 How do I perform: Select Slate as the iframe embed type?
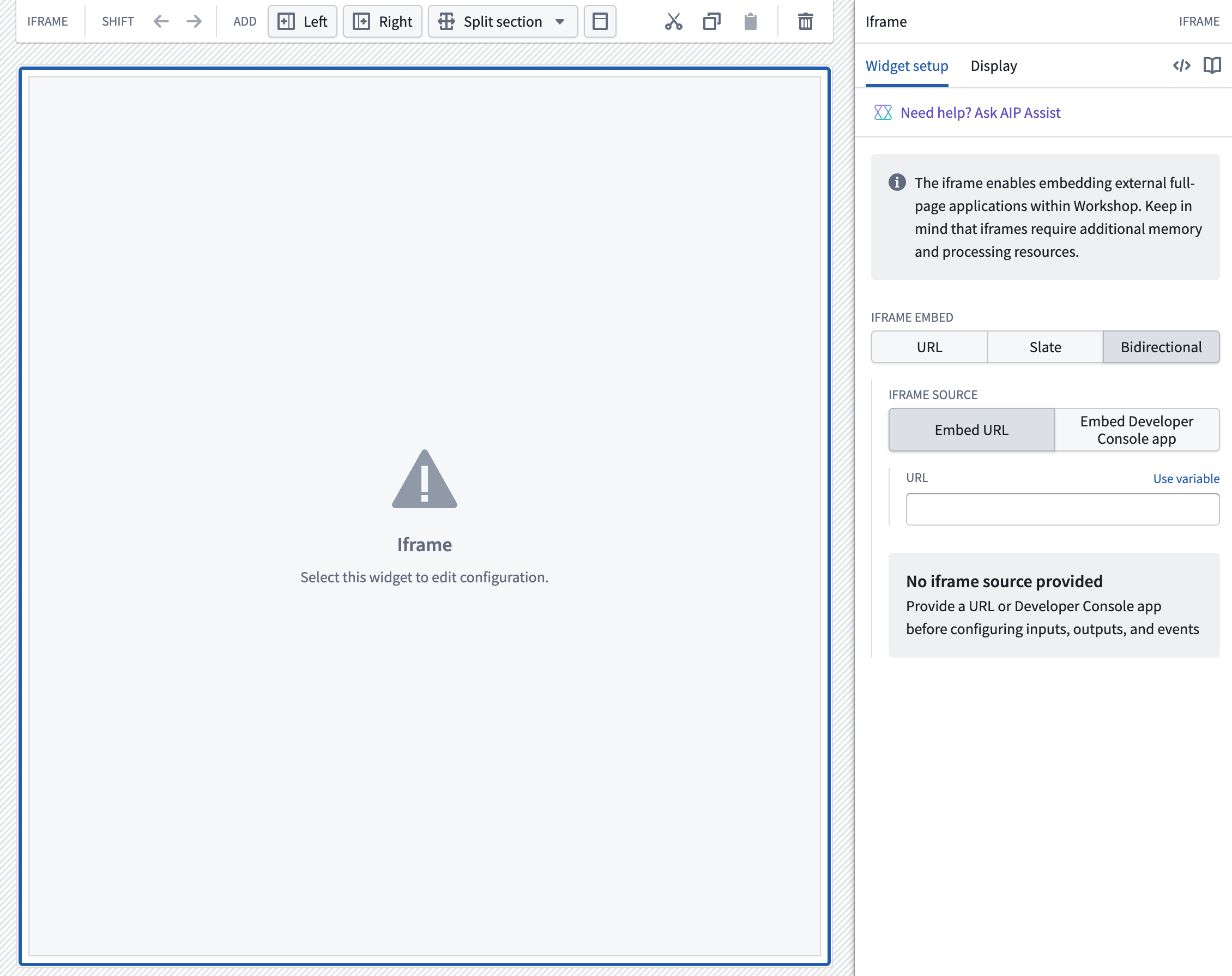coord(1044,347)
